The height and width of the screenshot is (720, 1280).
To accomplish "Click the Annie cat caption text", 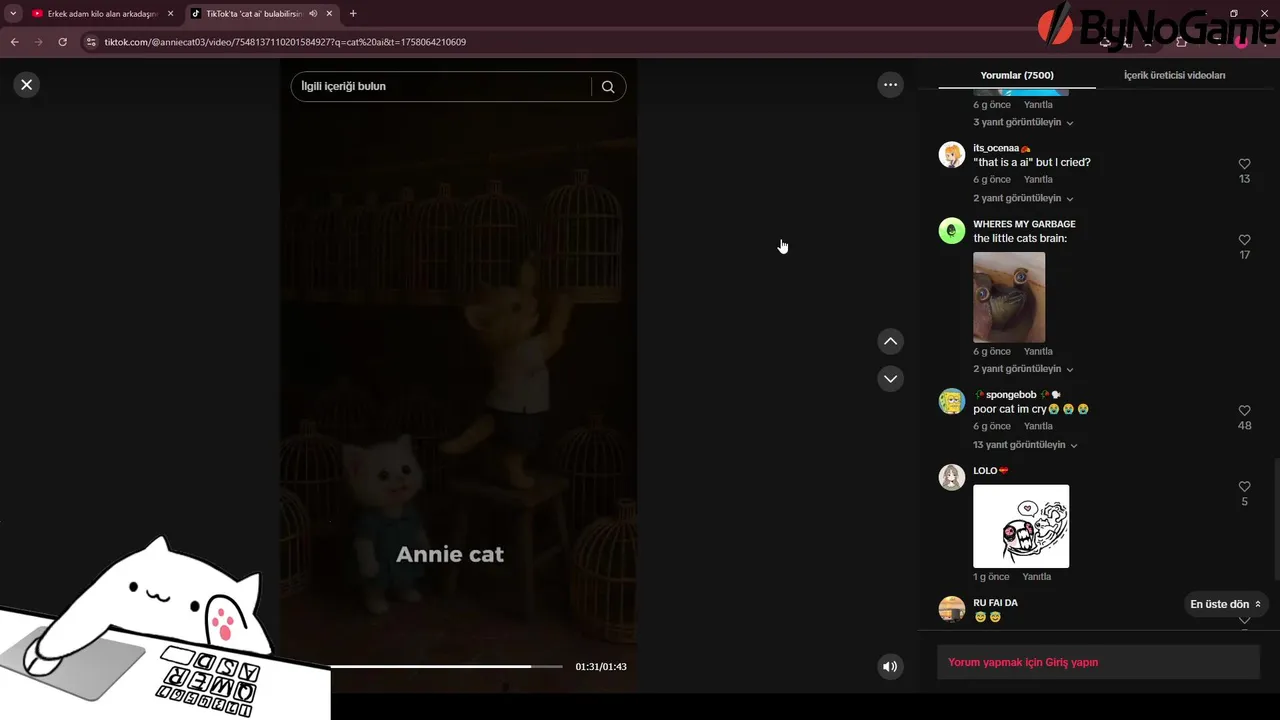I will pyautogui.click(x=450, y=554).
